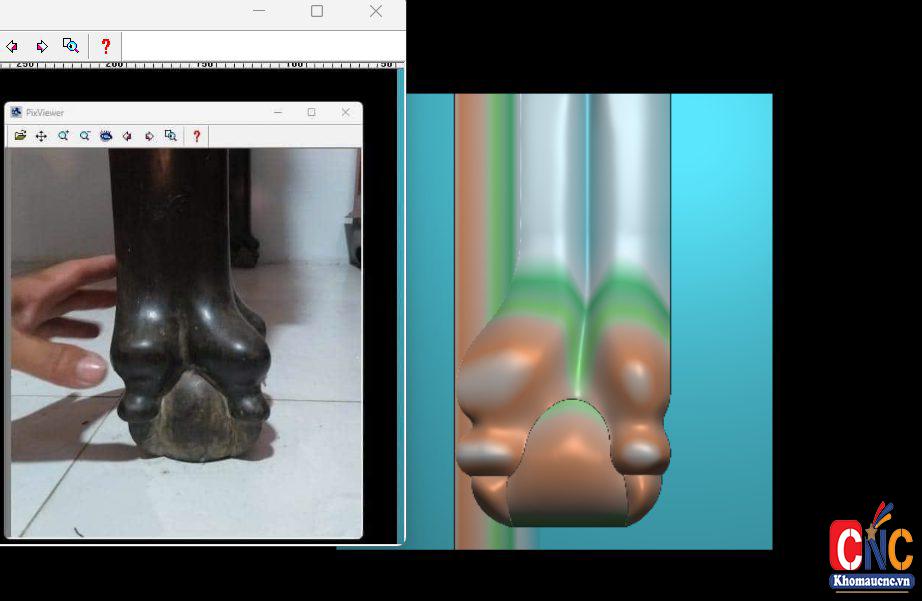Click the zoom in magnifier in PixViewer
The height and width of the screenshot is (601, 922).
pos(63,136)
